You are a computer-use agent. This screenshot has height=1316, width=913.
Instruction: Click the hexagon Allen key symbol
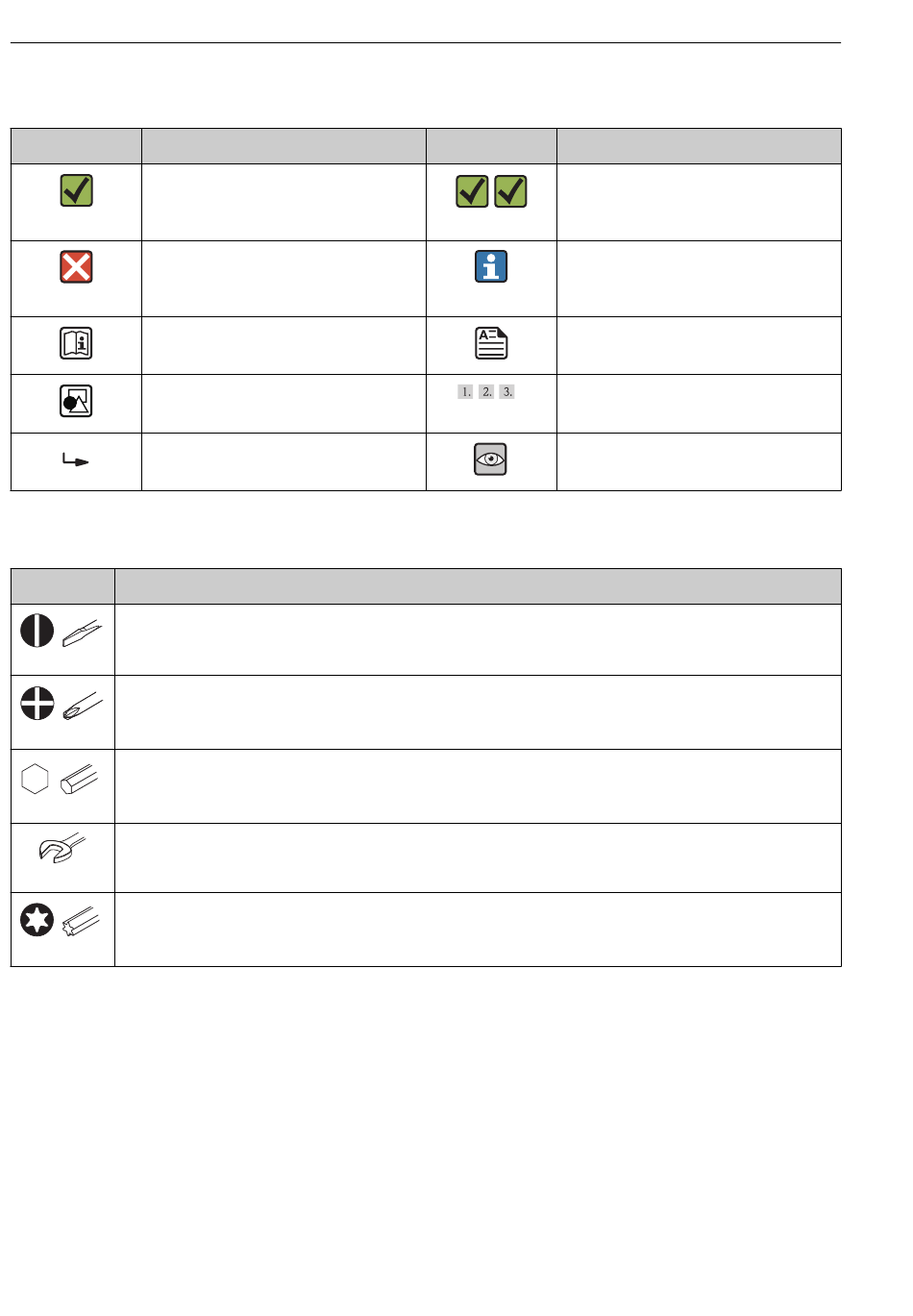35,779
